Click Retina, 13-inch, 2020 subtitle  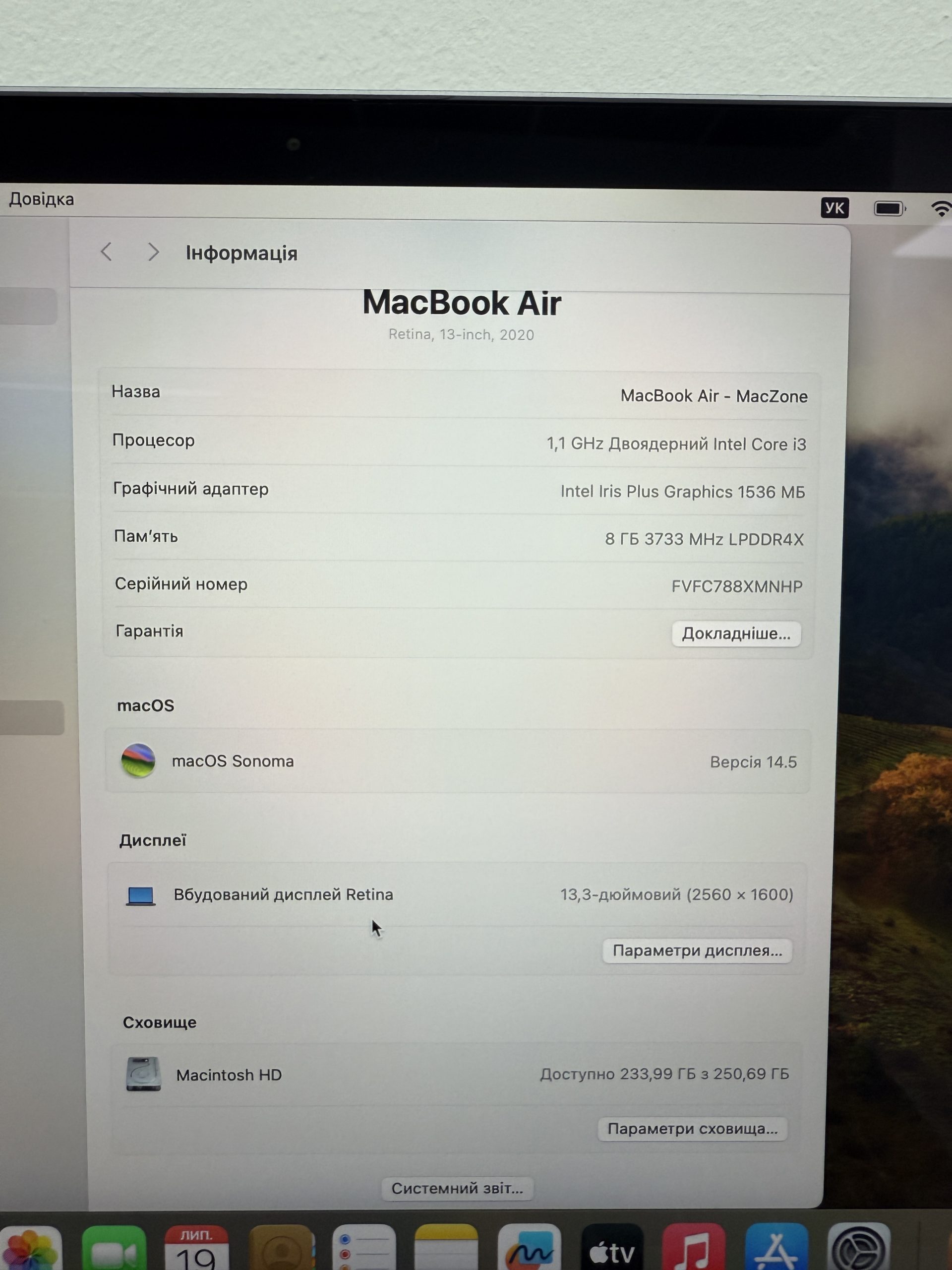pyautogui.click(x=461, y=334)
